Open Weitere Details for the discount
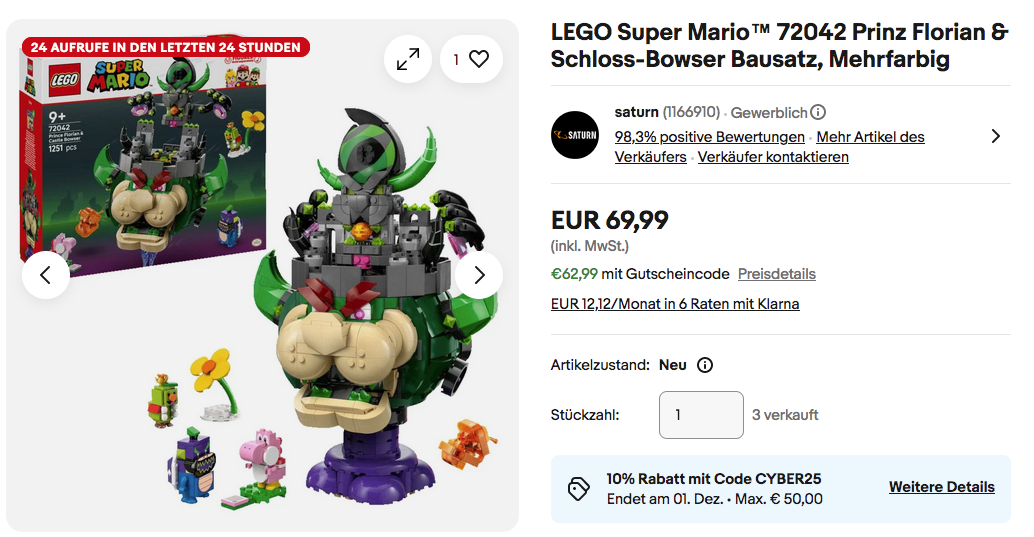The image size is (1034, 537). click(941, 488)
